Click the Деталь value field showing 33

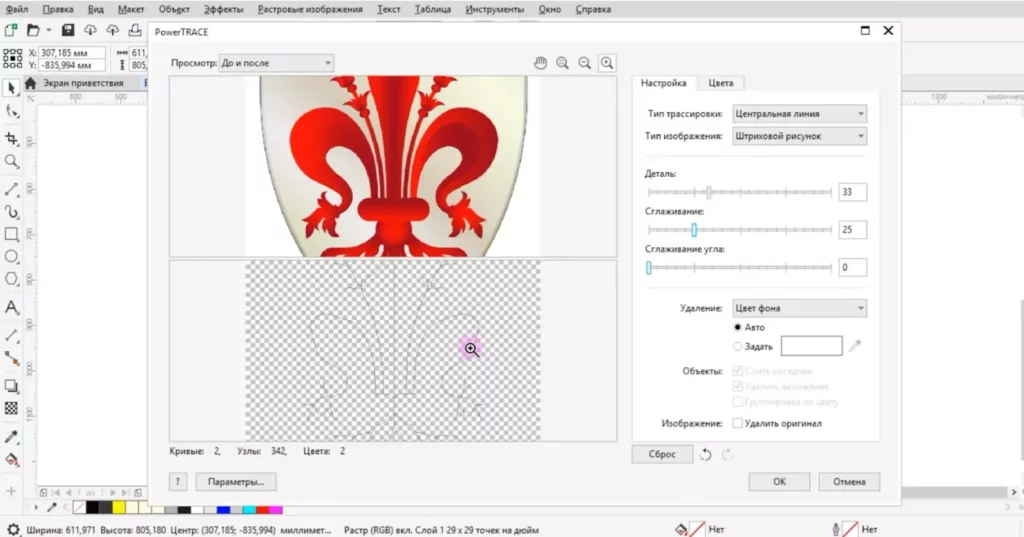[853, 192]
